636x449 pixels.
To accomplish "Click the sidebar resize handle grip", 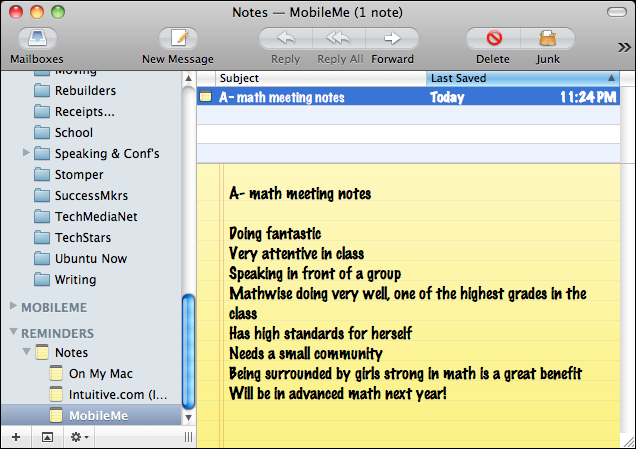I will click(x=188, y=437).
